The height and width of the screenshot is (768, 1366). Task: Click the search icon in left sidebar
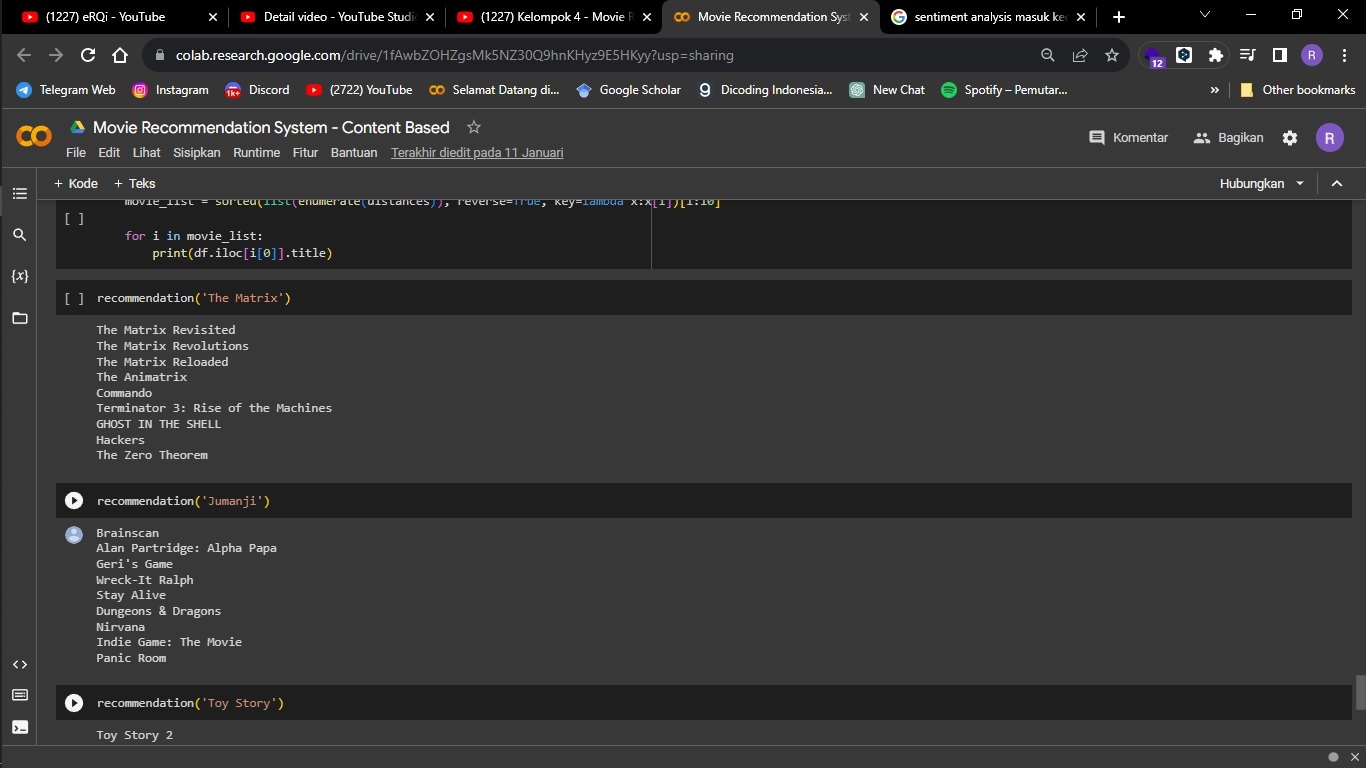click(x=20, y=235)
